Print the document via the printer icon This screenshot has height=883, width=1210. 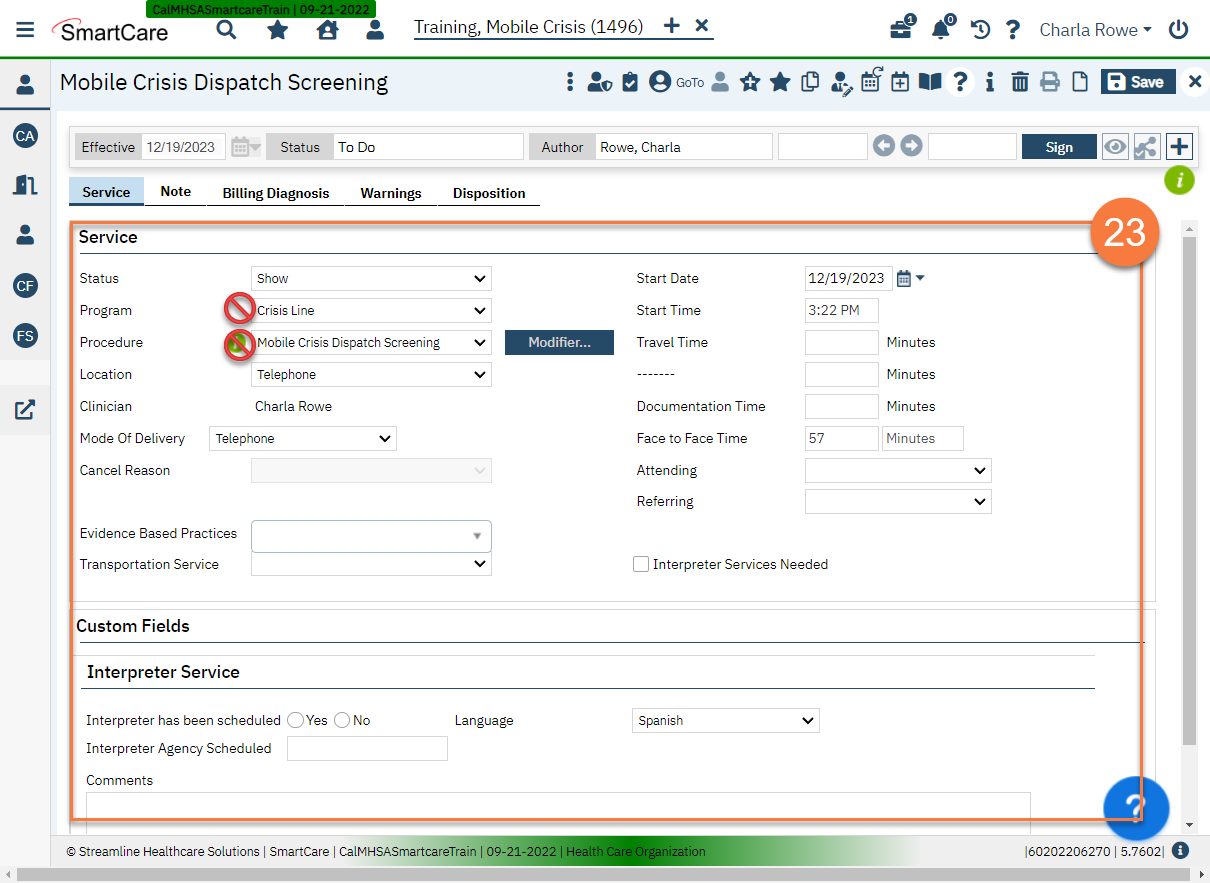click(1049, 82)
